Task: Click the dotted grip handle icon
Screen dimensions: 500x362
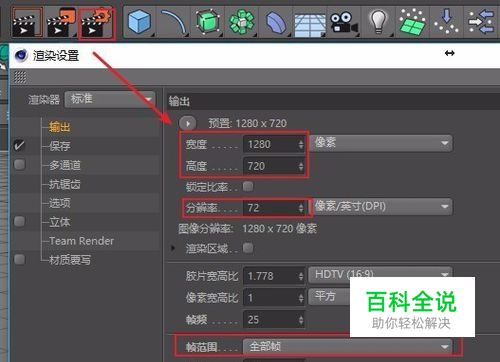Action: point(20,77)
